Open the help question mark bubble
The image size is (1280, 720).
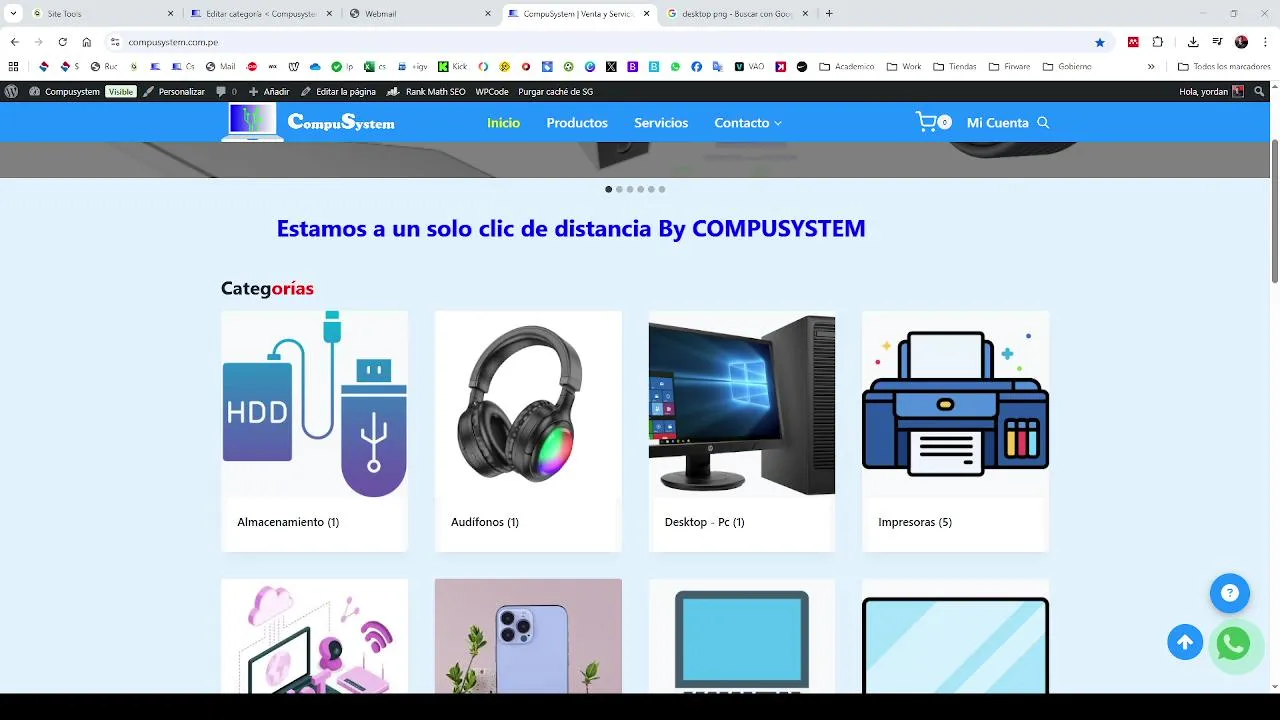tap(1230, 593)
